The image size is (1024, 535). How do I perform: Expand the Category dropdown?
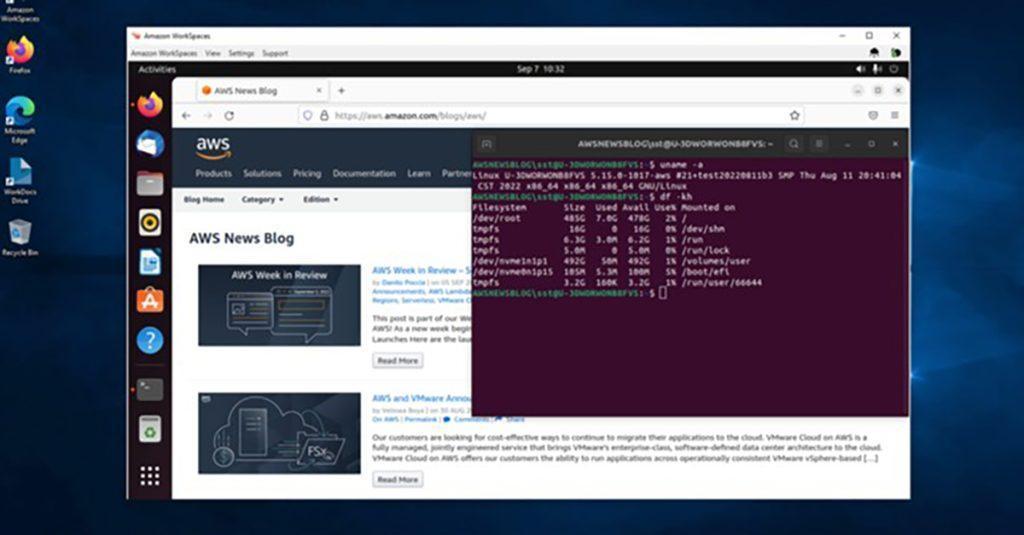pos(263,199)
